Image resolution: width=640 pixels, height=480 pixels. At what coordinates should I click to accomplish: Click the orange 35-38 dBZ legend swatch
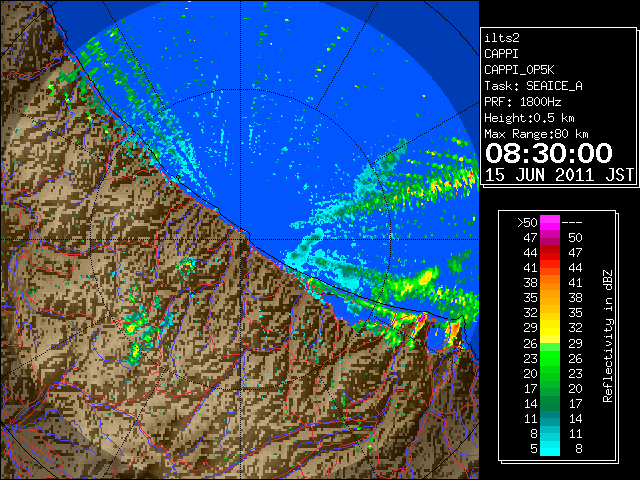[x=550, y=298]
